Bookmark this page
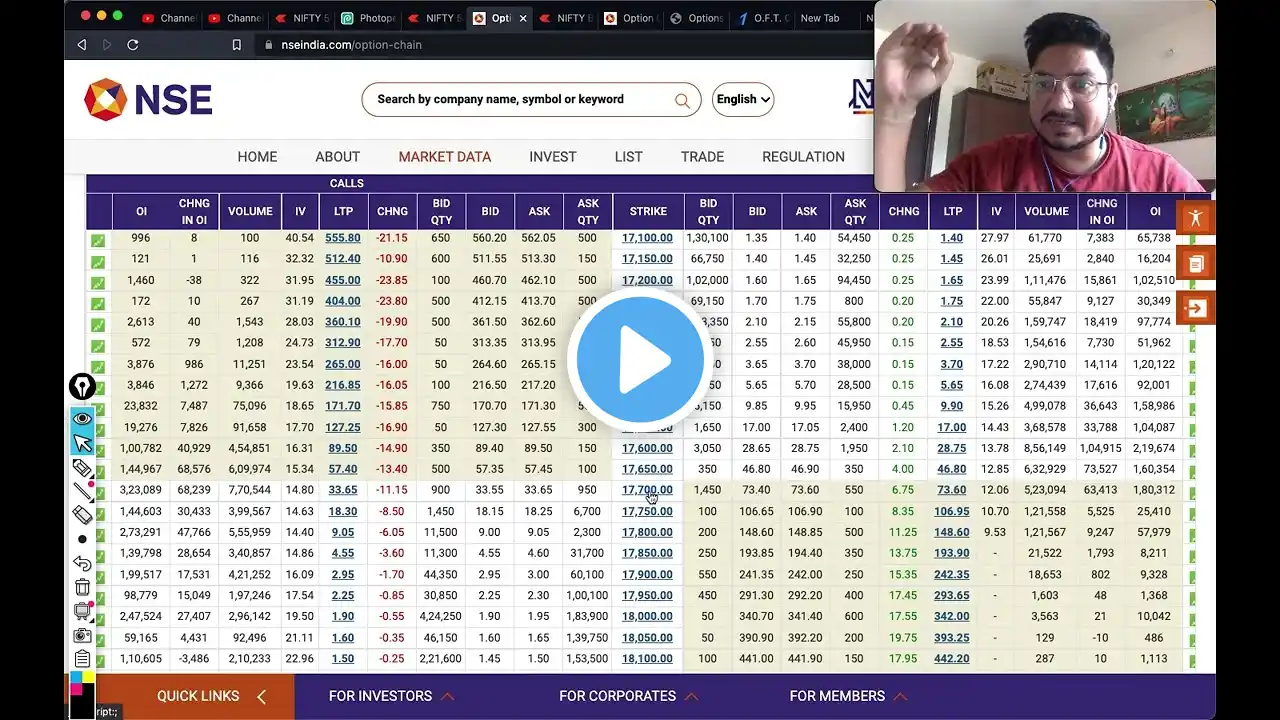 coord(237,45)
